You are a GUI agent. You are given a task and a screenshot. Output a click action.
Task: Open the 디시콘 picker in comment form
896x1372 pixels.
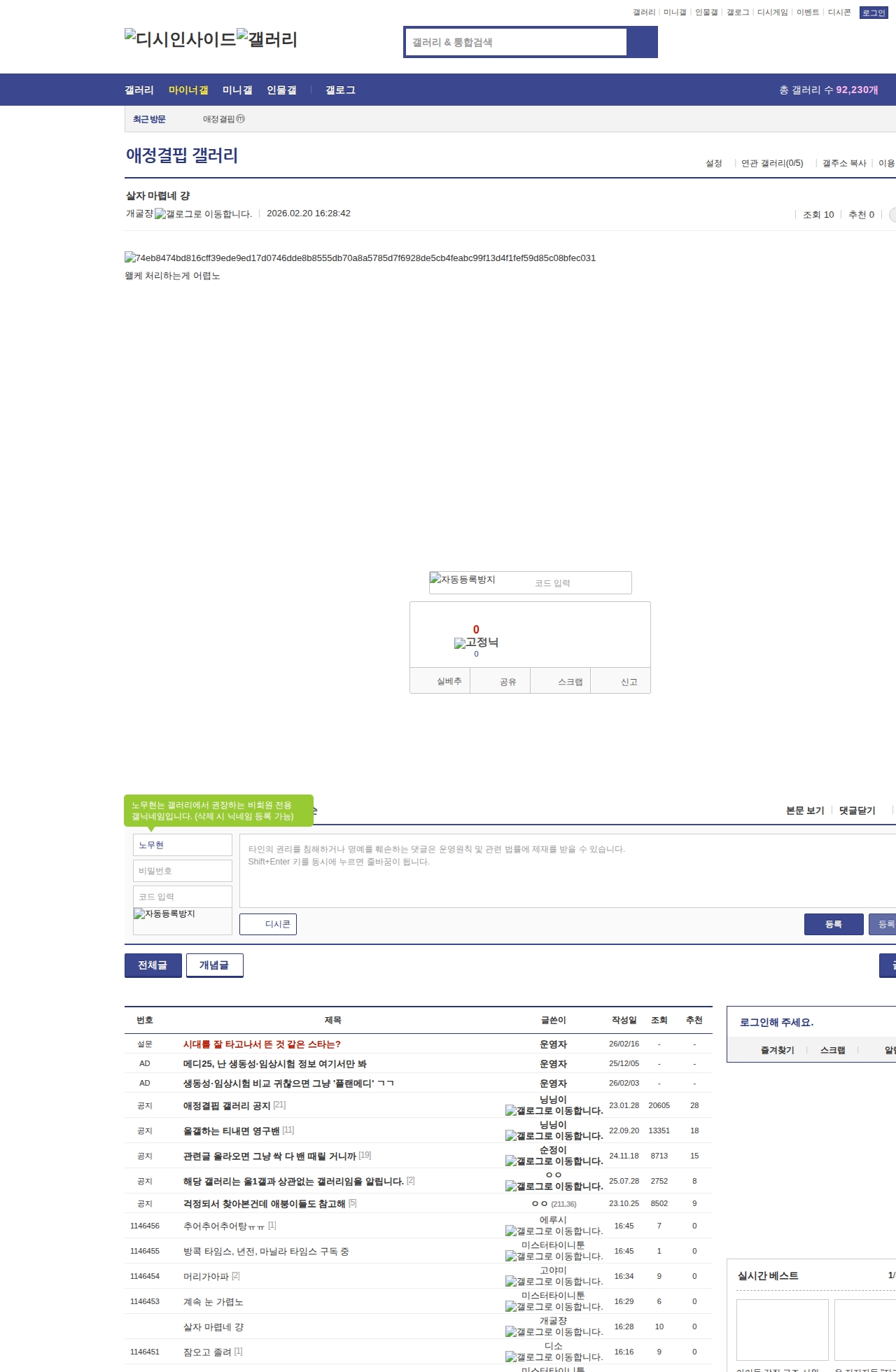pos(268,924)
